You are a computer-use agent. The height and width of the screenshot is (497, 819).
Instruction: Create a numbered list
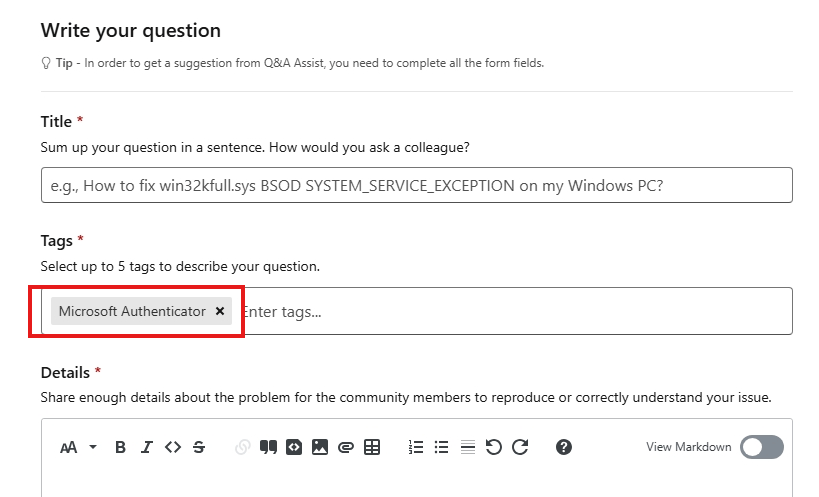[x=416, y=447]
